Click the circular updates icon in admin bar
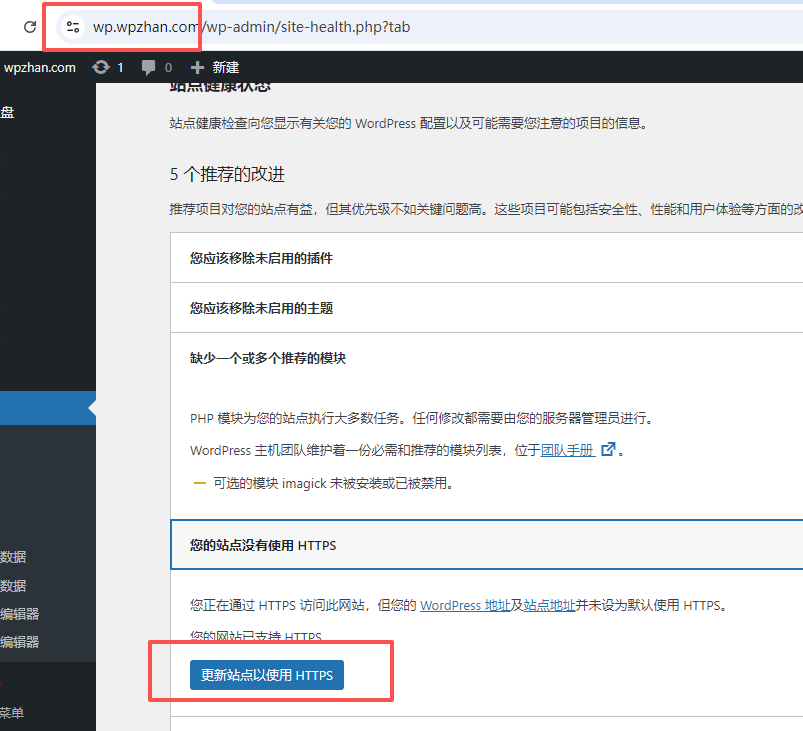This screenshot has height=731, width=803. [101, 67]
